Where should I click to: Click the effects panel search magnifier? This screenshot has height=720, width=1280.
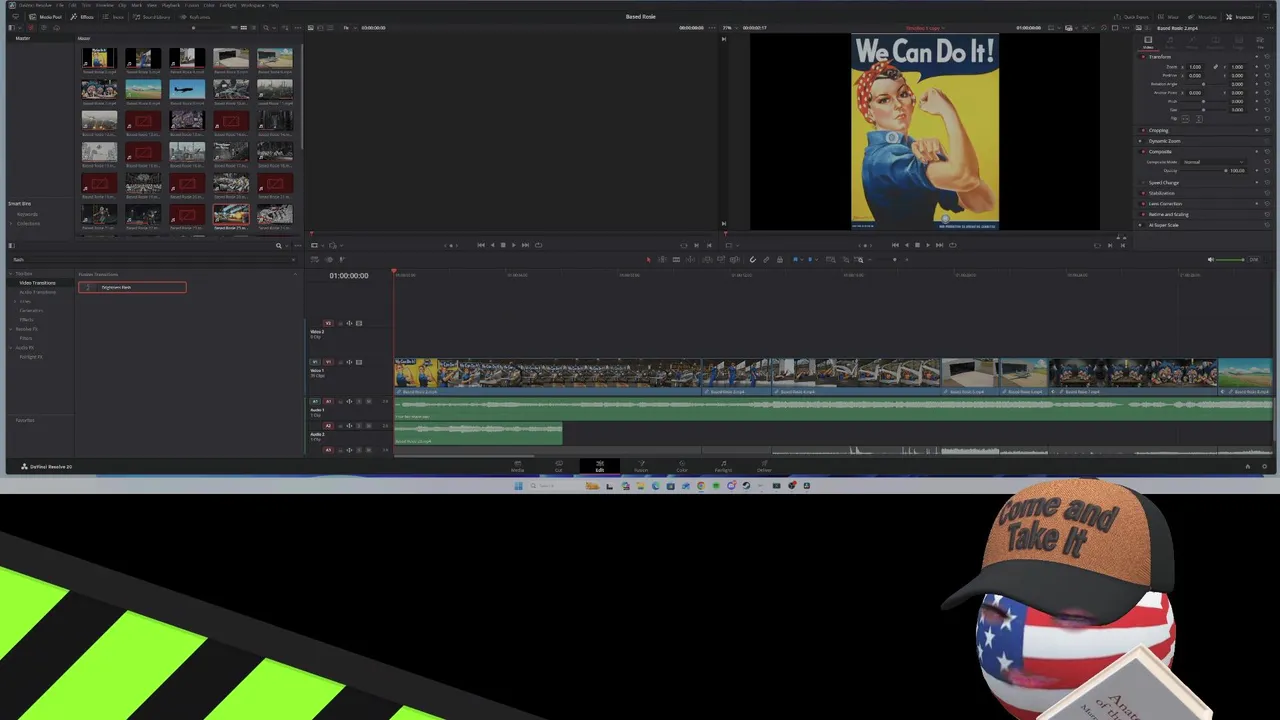[278, 246]
